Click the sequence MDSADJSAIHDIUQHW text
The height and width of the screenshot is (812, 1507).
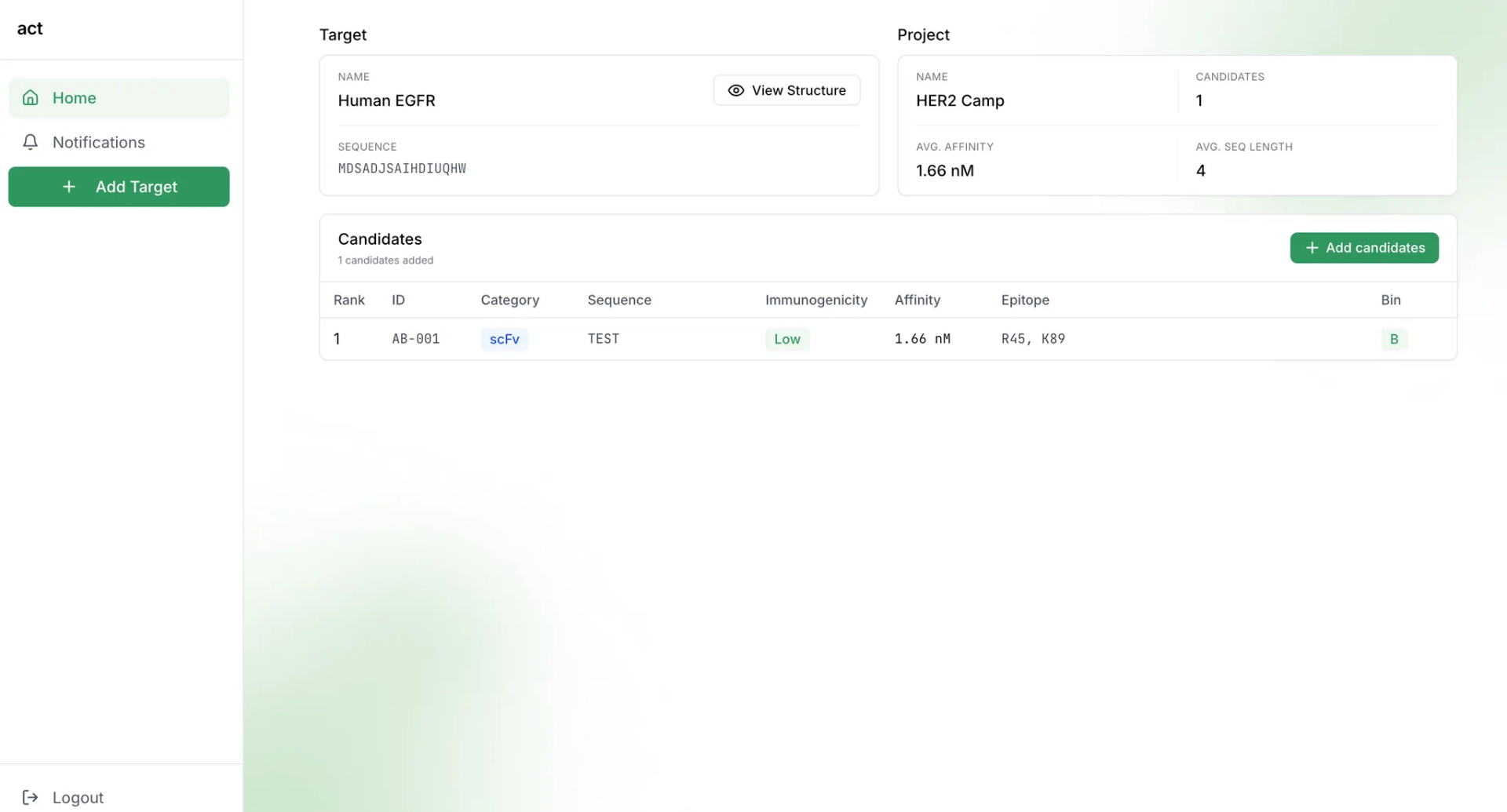pos(401,168)
